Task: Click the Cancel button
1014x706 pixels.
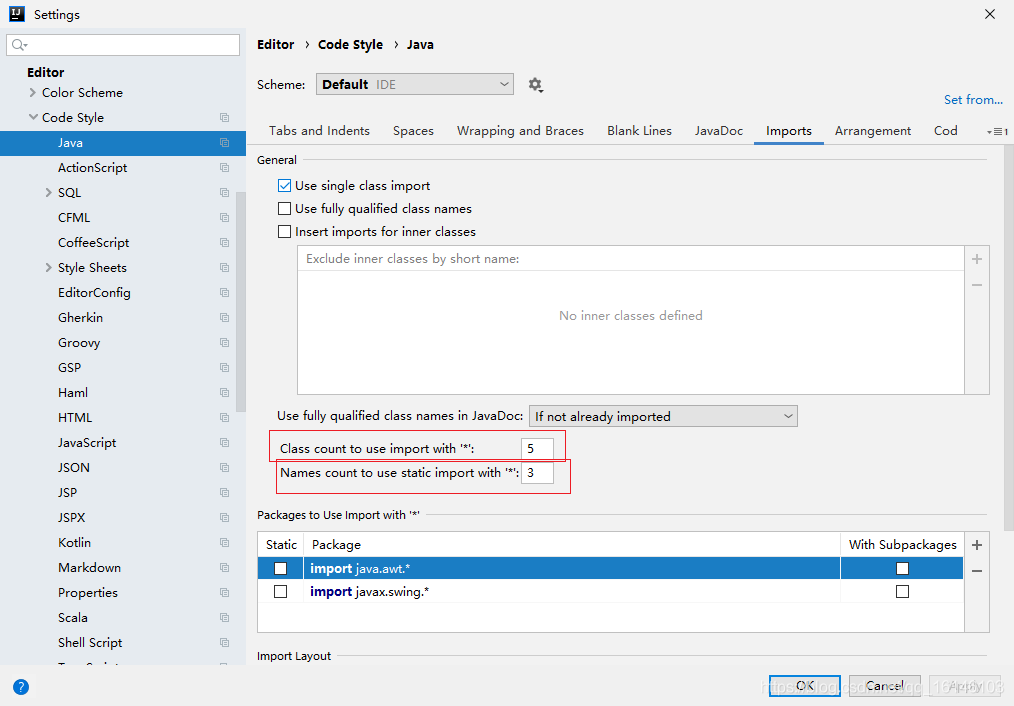Action: coord(884,686)
